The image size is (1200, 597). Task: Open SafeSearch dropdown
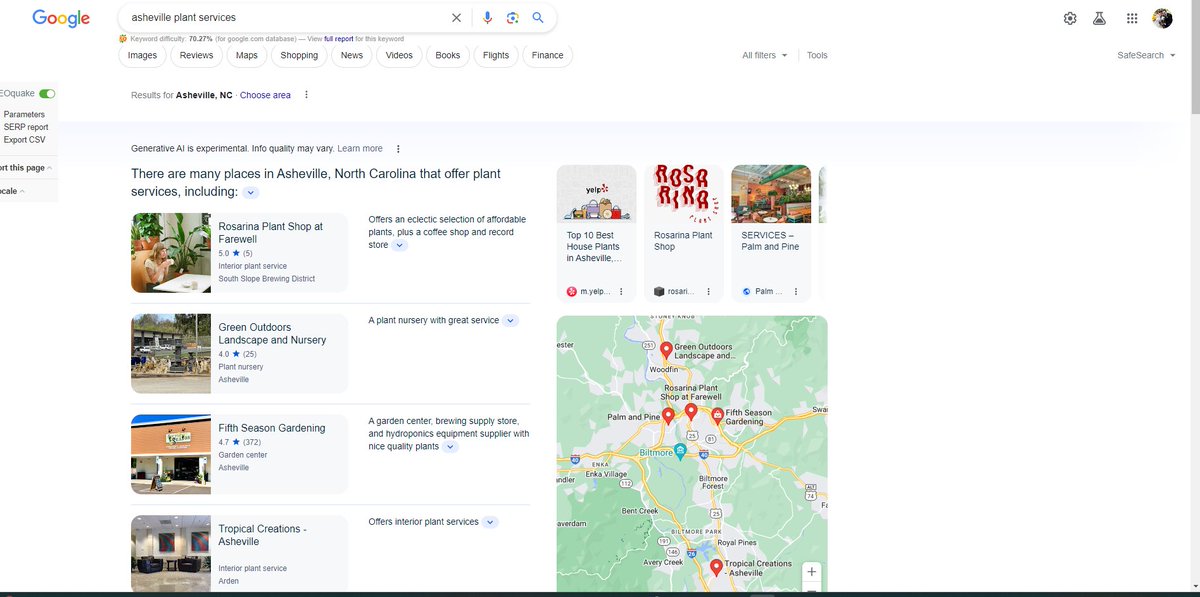[1146, 56]
